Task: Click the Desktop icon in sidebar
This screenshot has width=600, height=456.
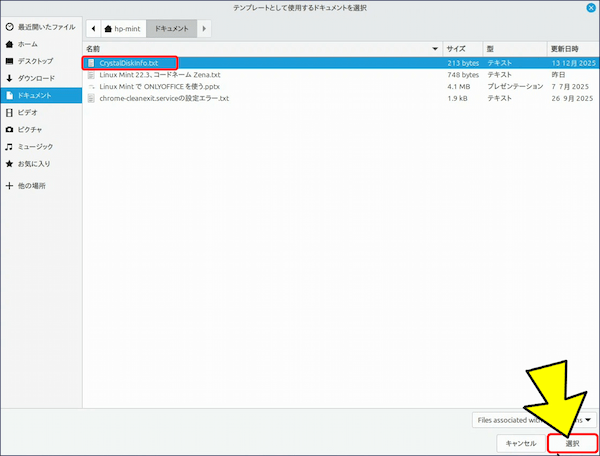Action: [9, 61]
